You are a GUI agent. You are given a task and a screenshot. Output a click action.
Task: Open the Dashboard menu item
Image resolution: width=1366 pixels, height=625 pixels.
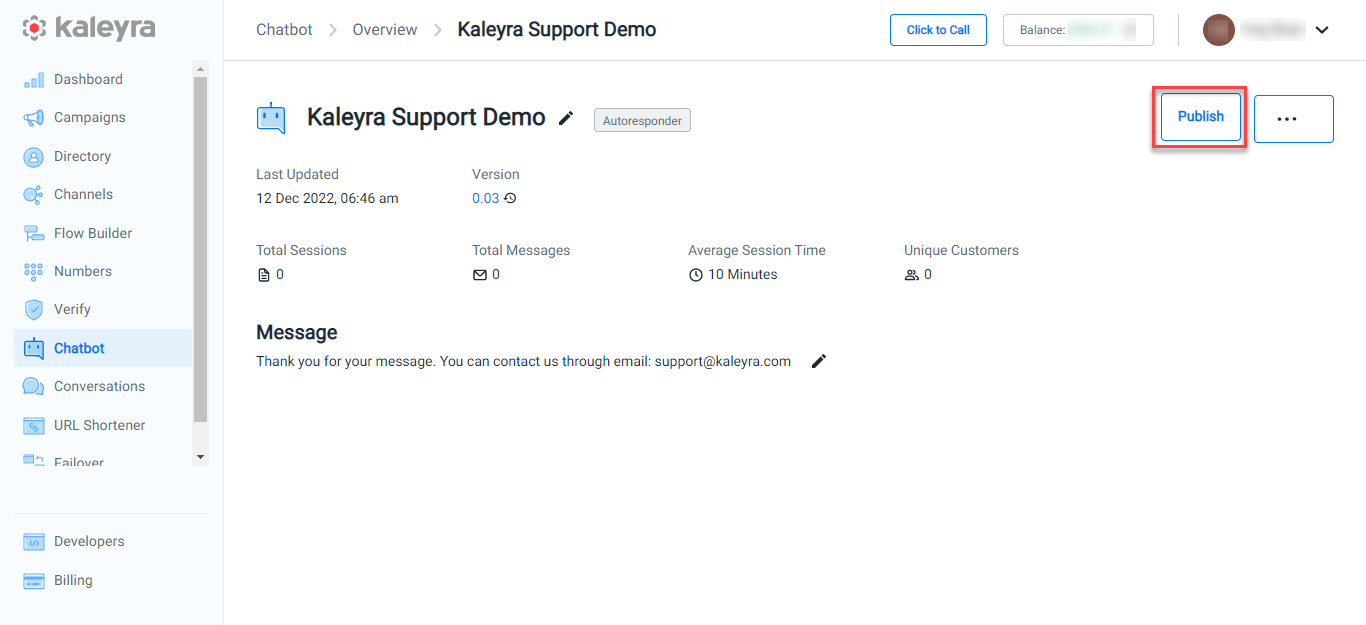[88, 80]
